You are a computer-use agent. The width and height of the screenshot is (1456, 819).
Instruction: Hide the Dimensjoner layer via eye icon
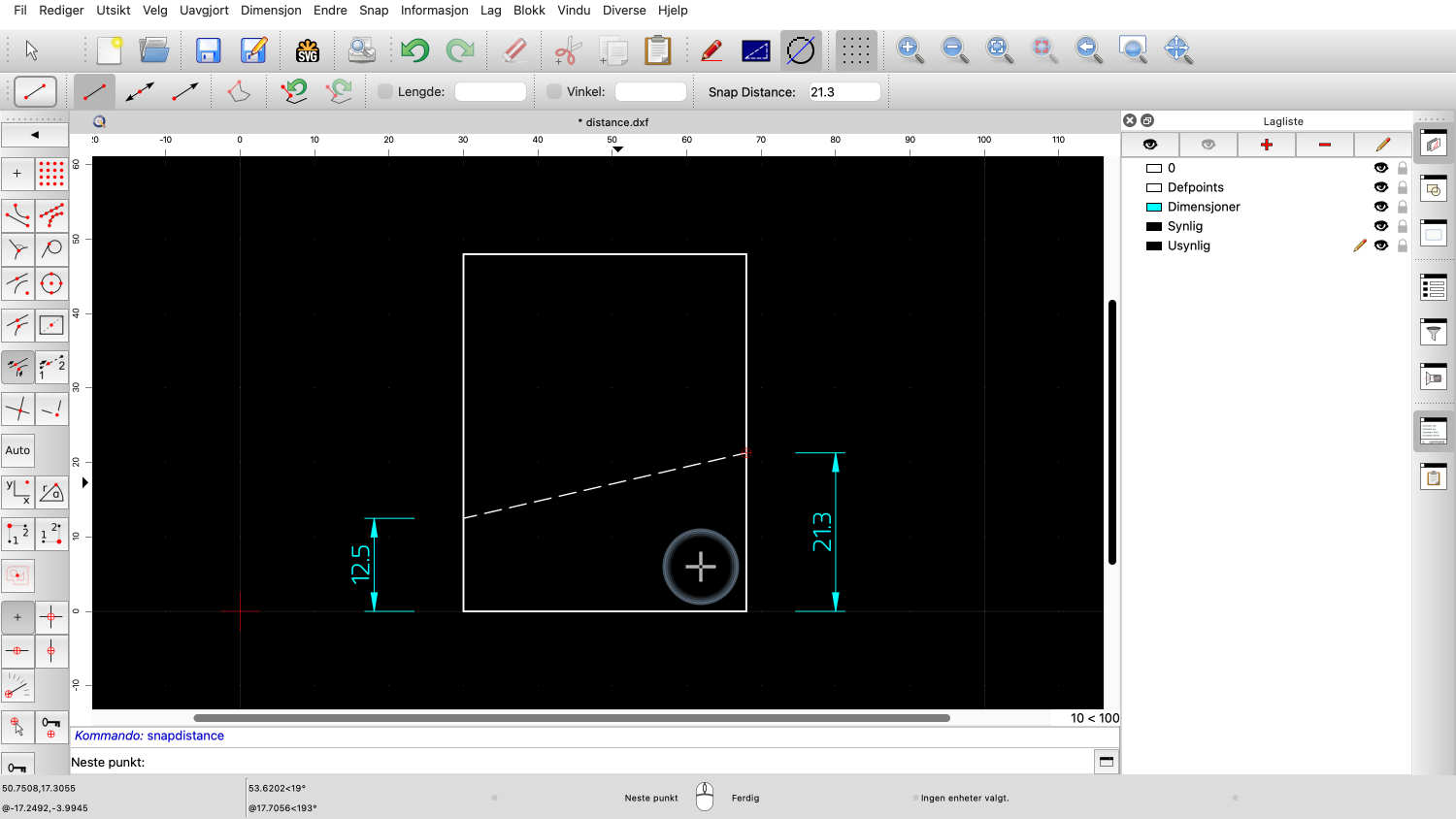pyautogui.click(x=1380, y=207)
